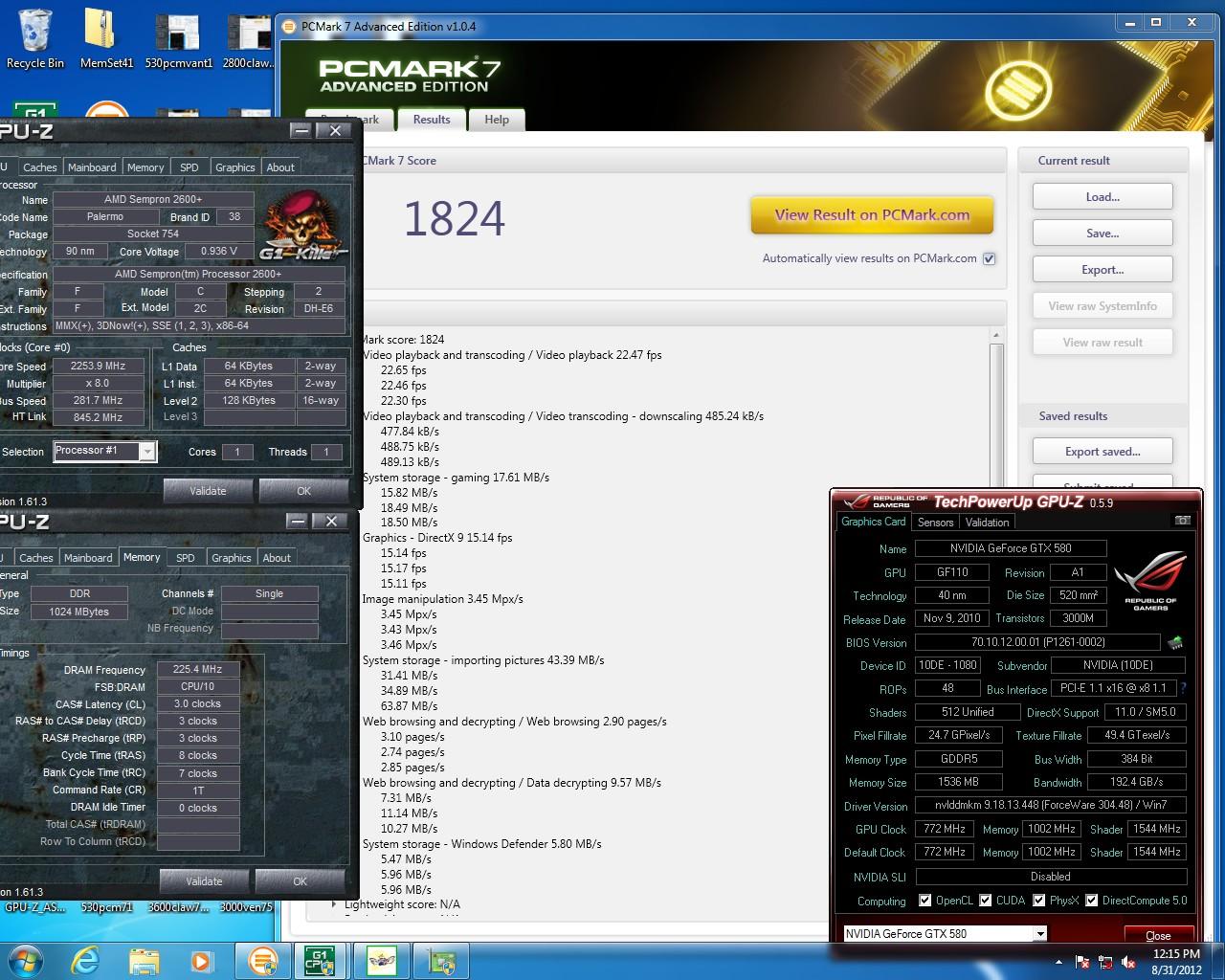Switch to Caches tab in top CPU-Z
This screenshot has height=980, width=1225.
(x=40, y=167)
